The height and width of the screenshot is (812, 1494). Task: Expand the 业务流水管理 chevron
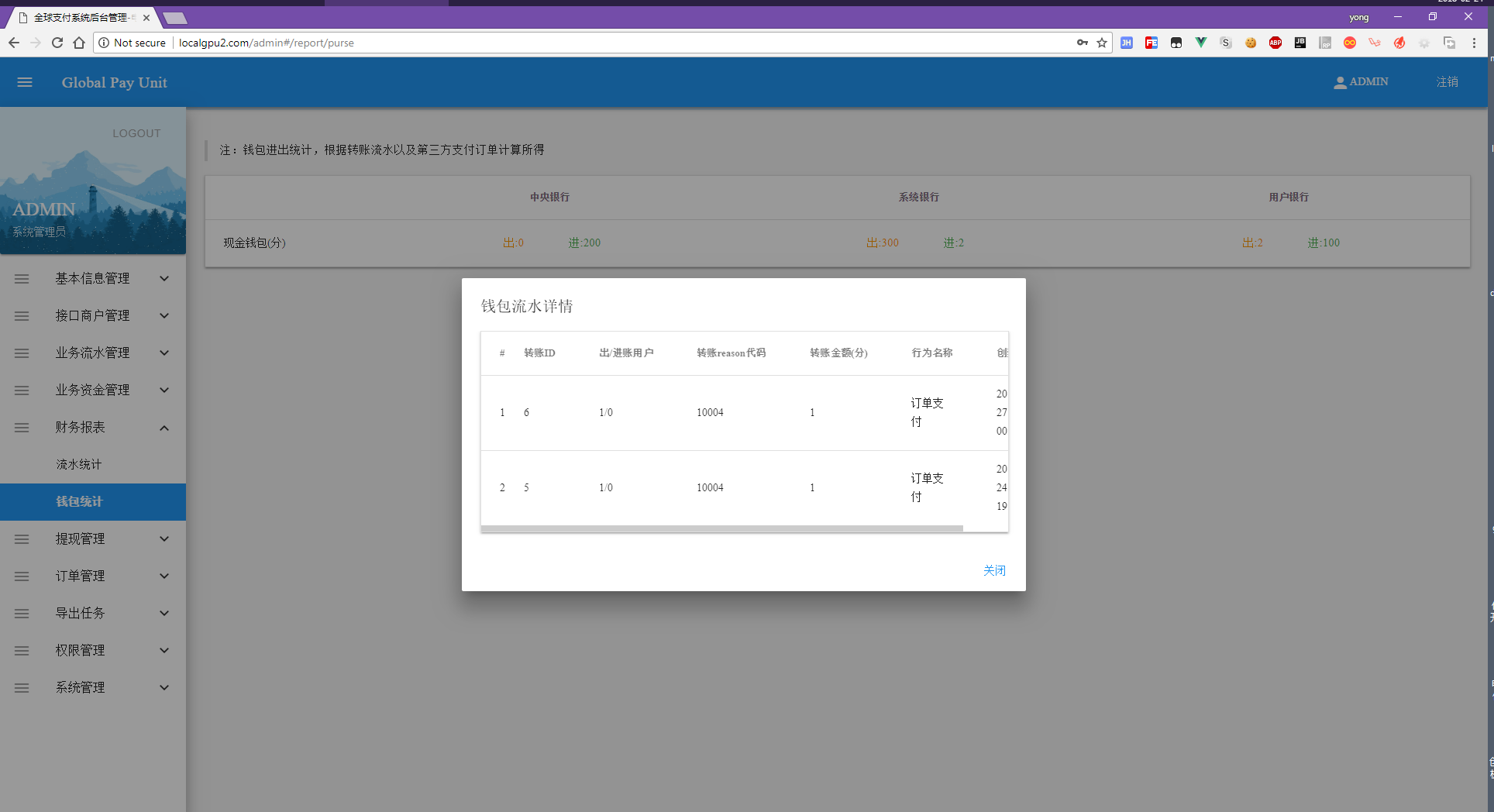coord(164,353)
